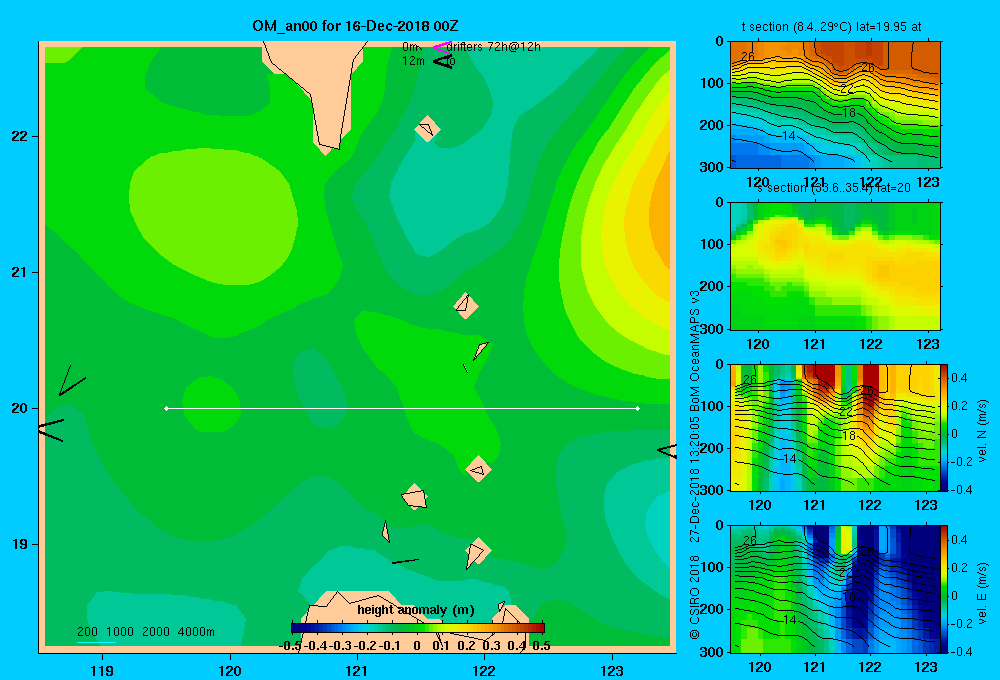Open the salinity section plot
Screen dimensions: 1000x680
point(835,266)
